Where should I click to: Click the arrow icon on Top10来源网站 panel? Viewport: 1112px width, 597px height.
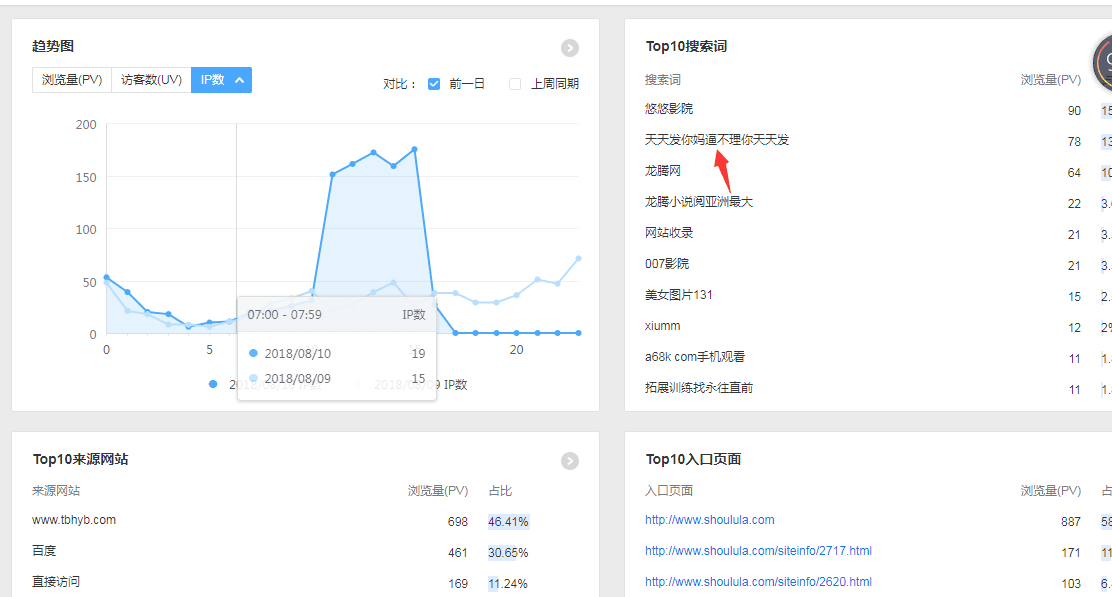[570, 461]
